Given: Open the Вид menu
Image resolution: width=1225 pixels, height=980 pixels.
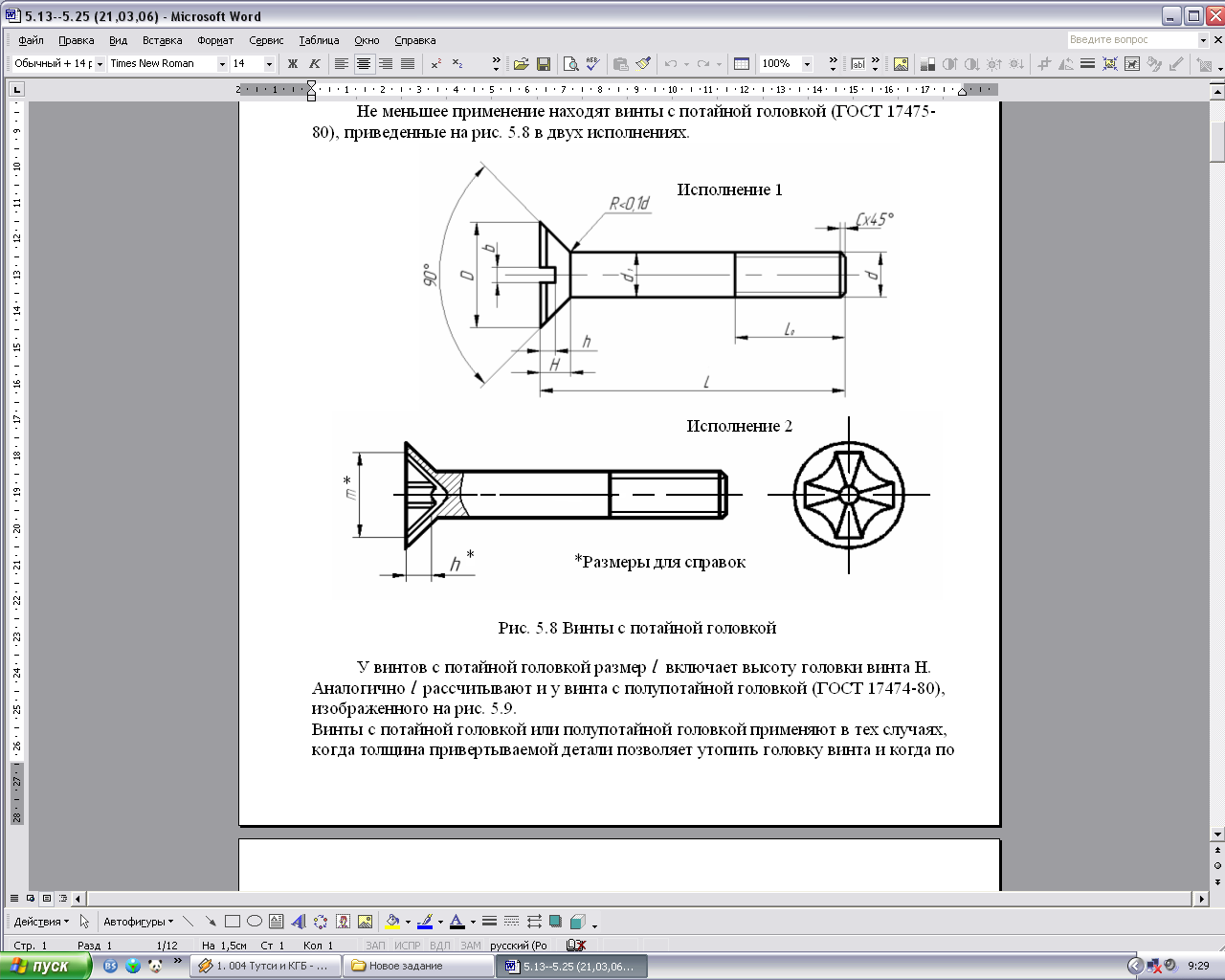Looking at the screenshot, I should click(x=118, y=40).
